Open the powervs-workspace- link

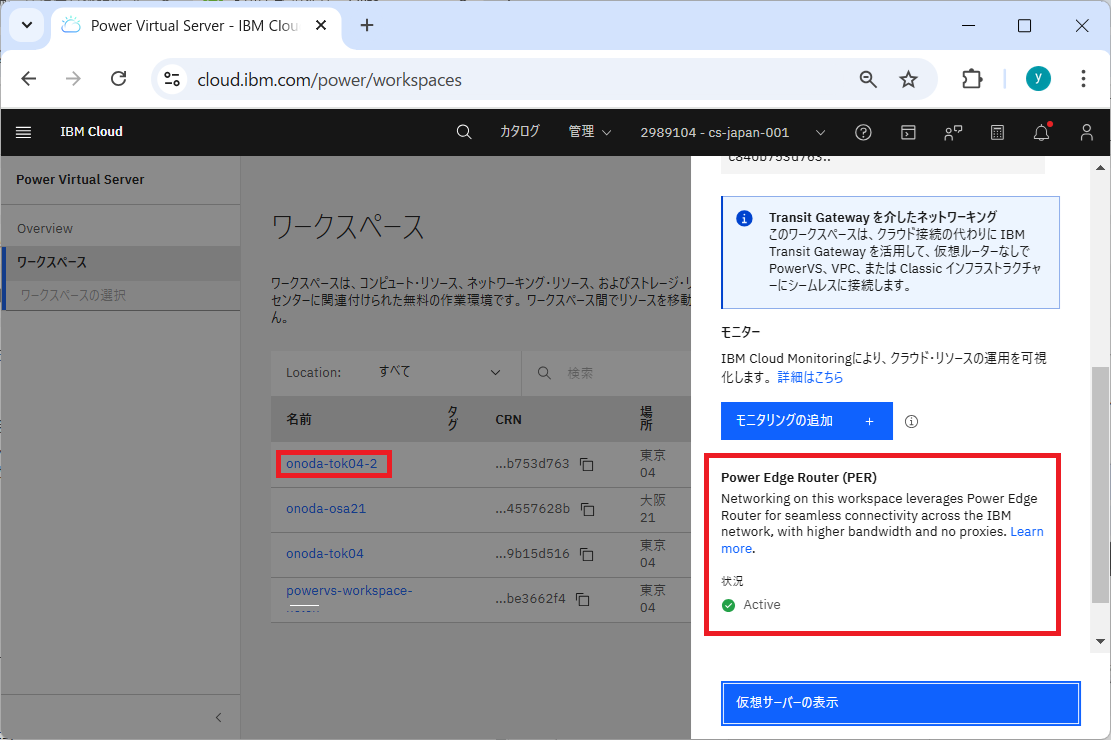349,591
